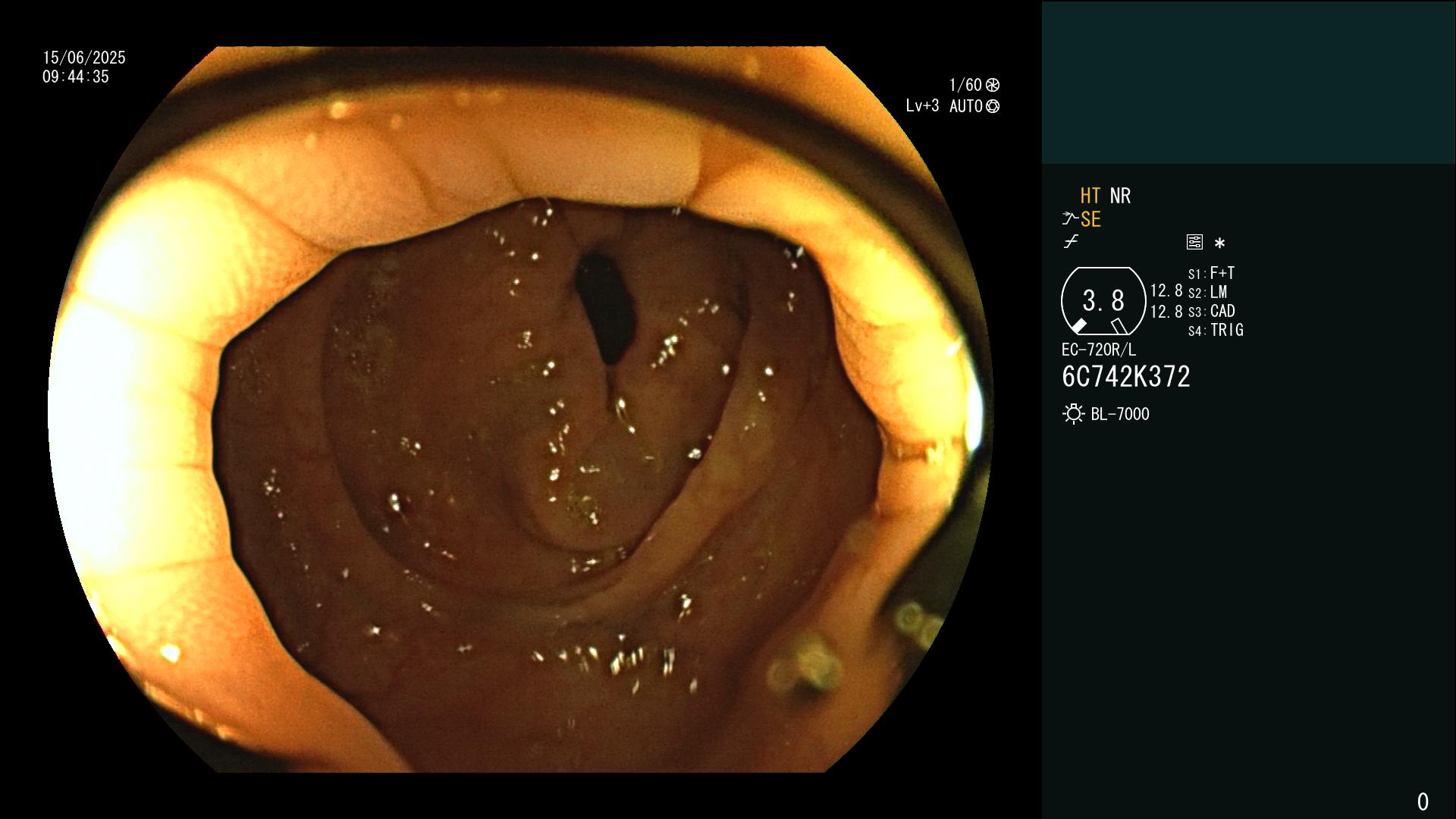The width and height of the screenshot is (1456, 819).
Task: Open the slider settings icon
Action: (x=1194, y=242)
